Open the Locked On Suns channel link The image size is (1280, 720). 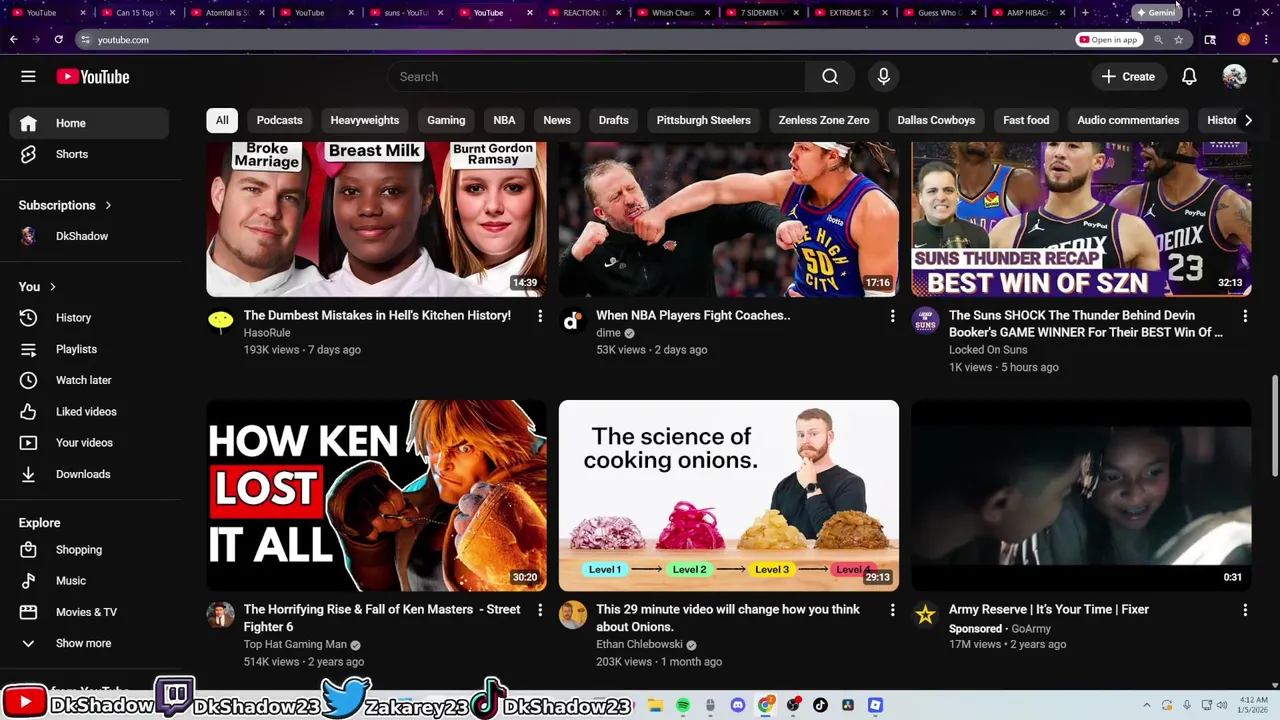pyautogui.click(x=988, y=350)
